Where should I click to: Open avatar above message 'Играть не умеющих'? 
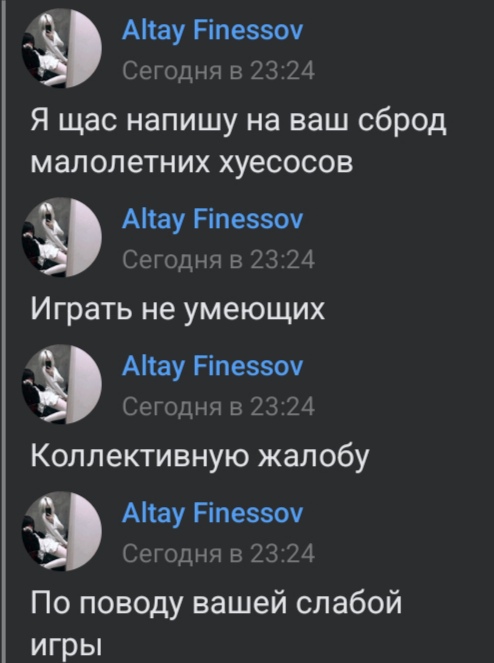coord(62,237)
